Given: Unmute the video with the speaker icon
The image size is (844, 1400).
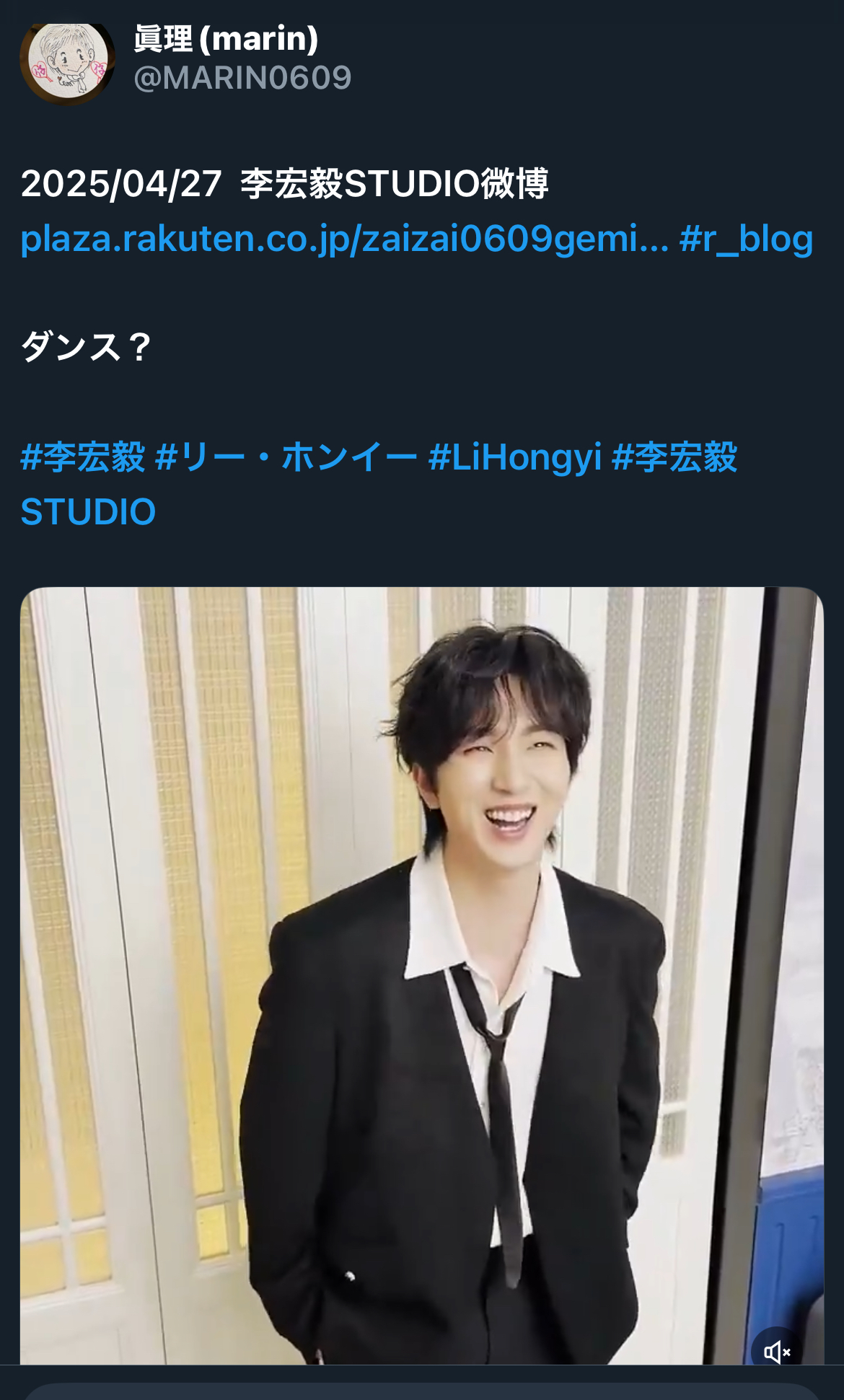Looking at the screenshot, I should [x=778, y=1351].
